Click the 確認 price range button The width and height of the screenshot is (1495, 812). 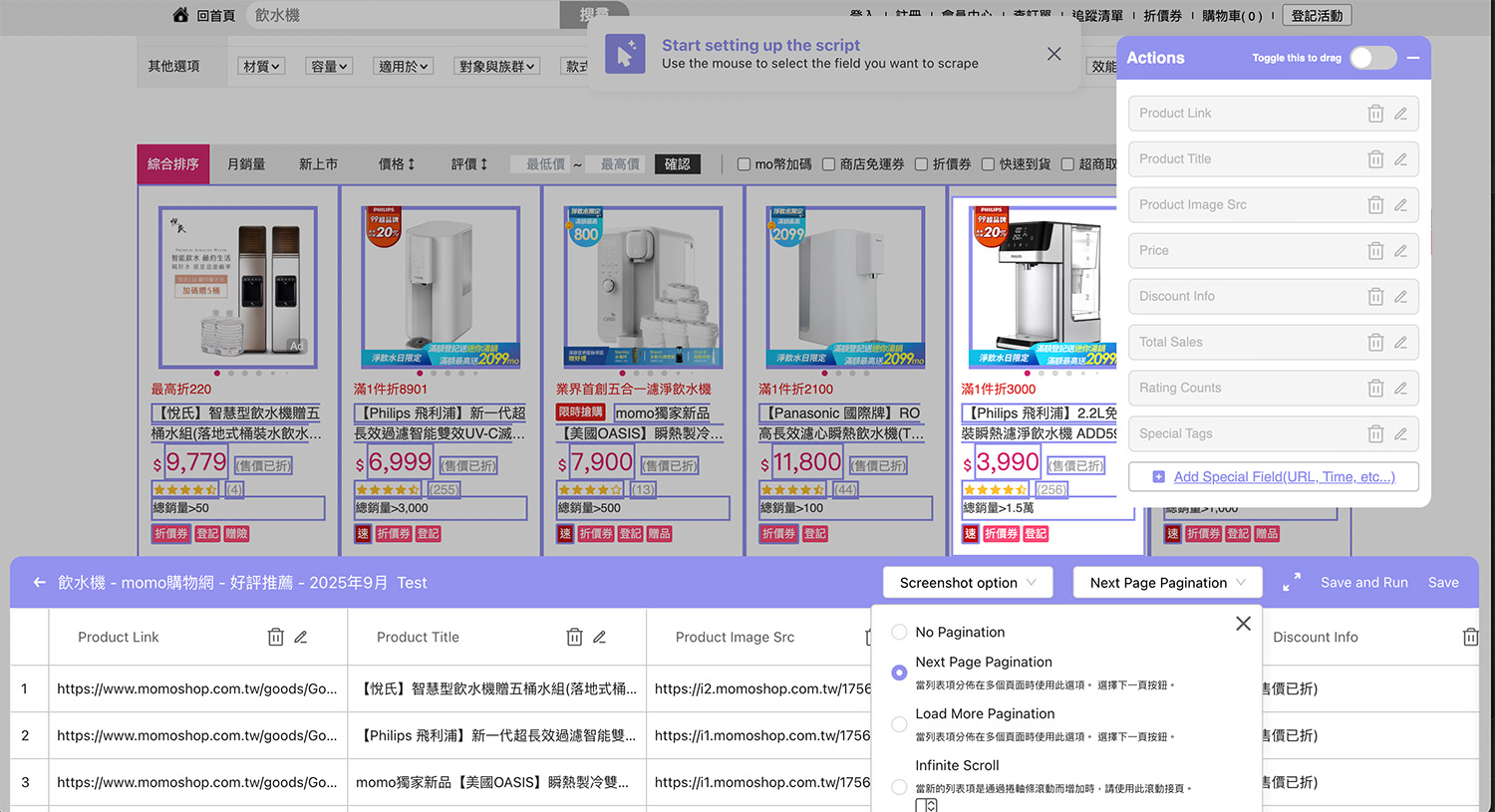pos(678,164)
